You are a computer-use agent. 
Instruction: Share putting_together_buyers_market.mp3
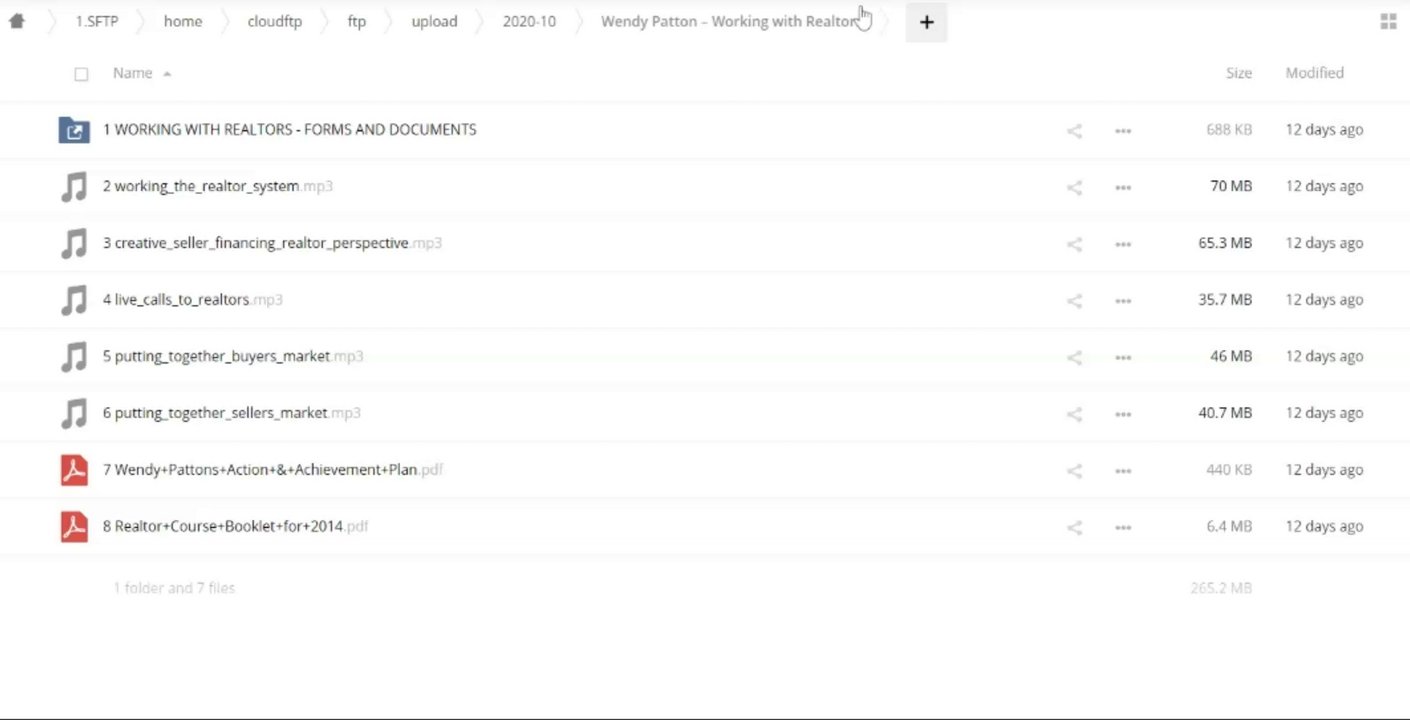[1074, 357]
